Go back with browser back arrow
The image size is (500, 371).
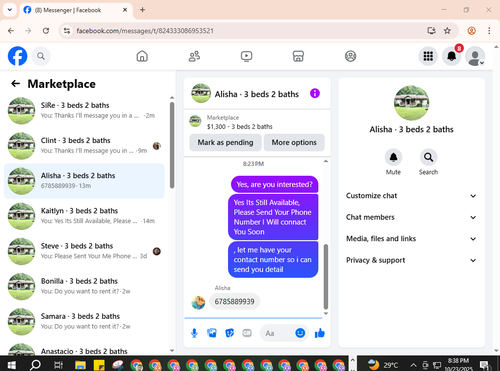(11, 31)
